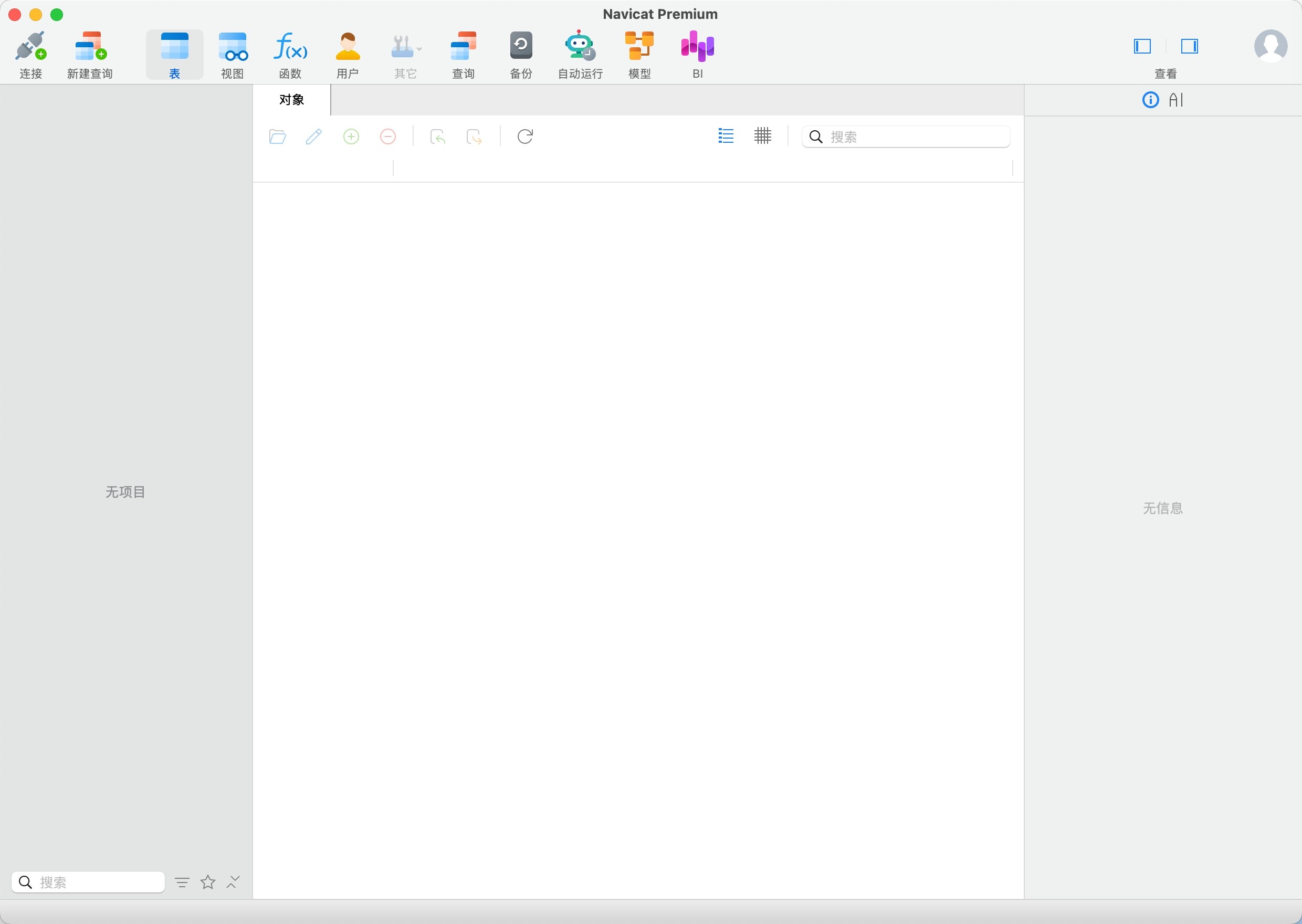Image resolution: width=1302 pixels, height=924 pixels.
Task: Switch to grid detail view mode
Action: tap(763, 136)
